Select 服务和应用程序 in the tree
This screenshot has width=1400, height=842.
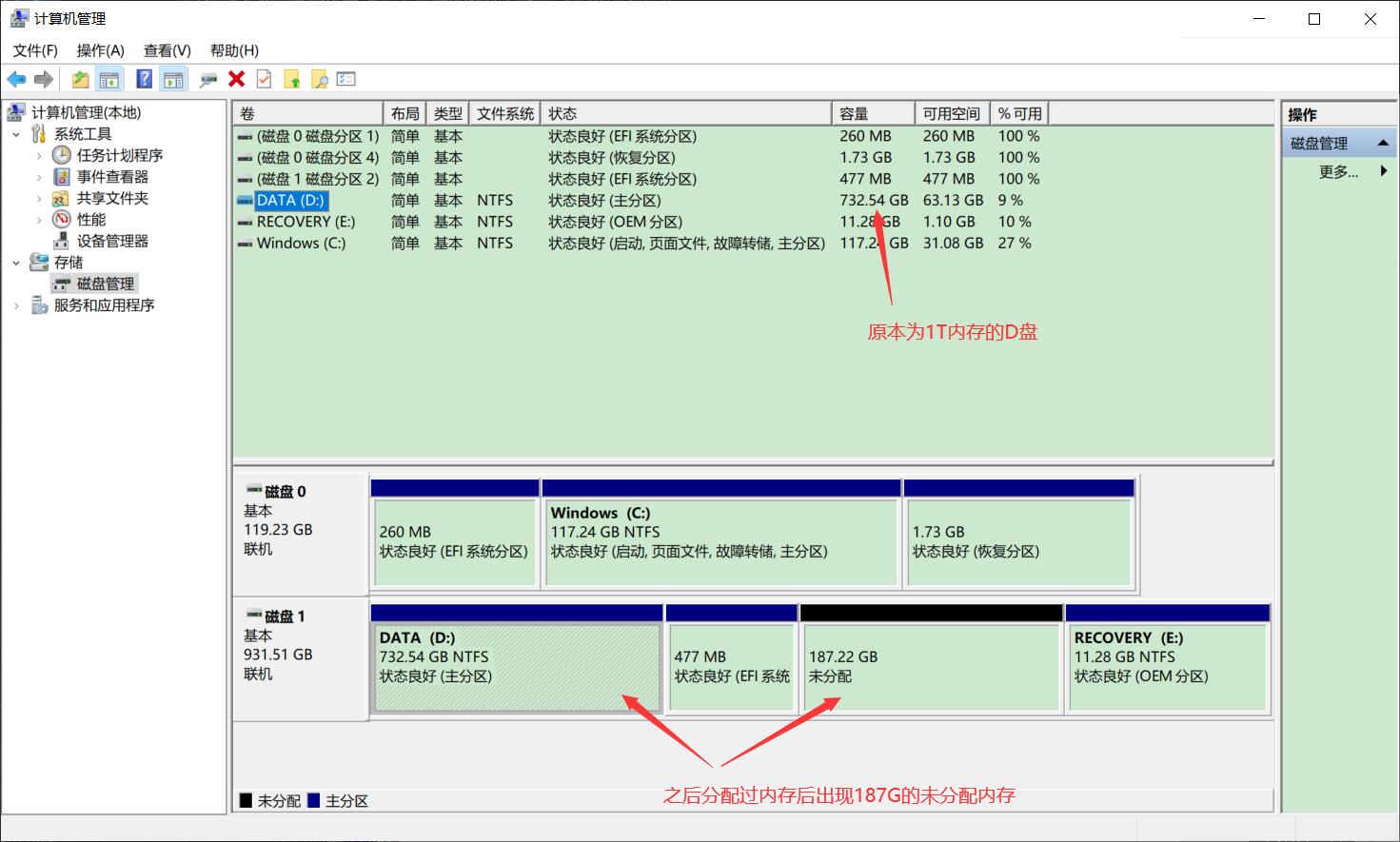pos(104,305)
